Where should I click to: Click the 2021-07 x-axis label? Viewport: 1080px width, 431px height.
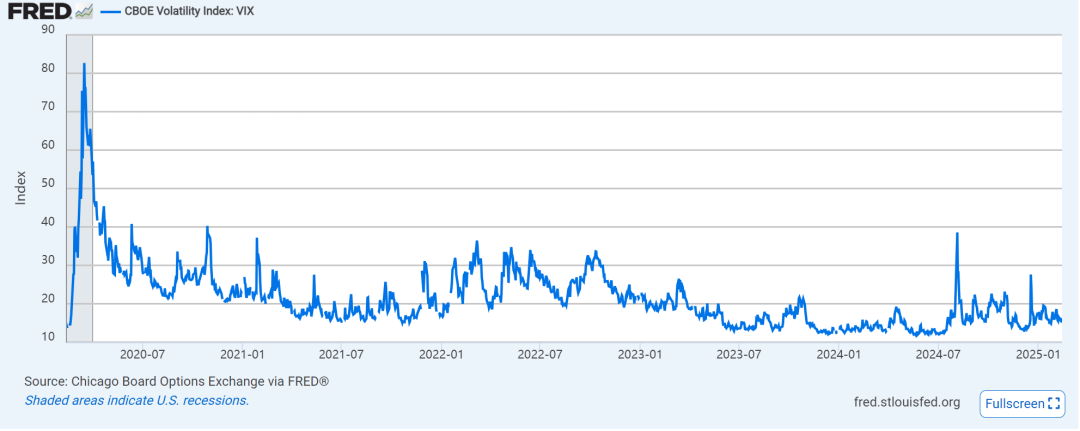[x=342, y=354]
